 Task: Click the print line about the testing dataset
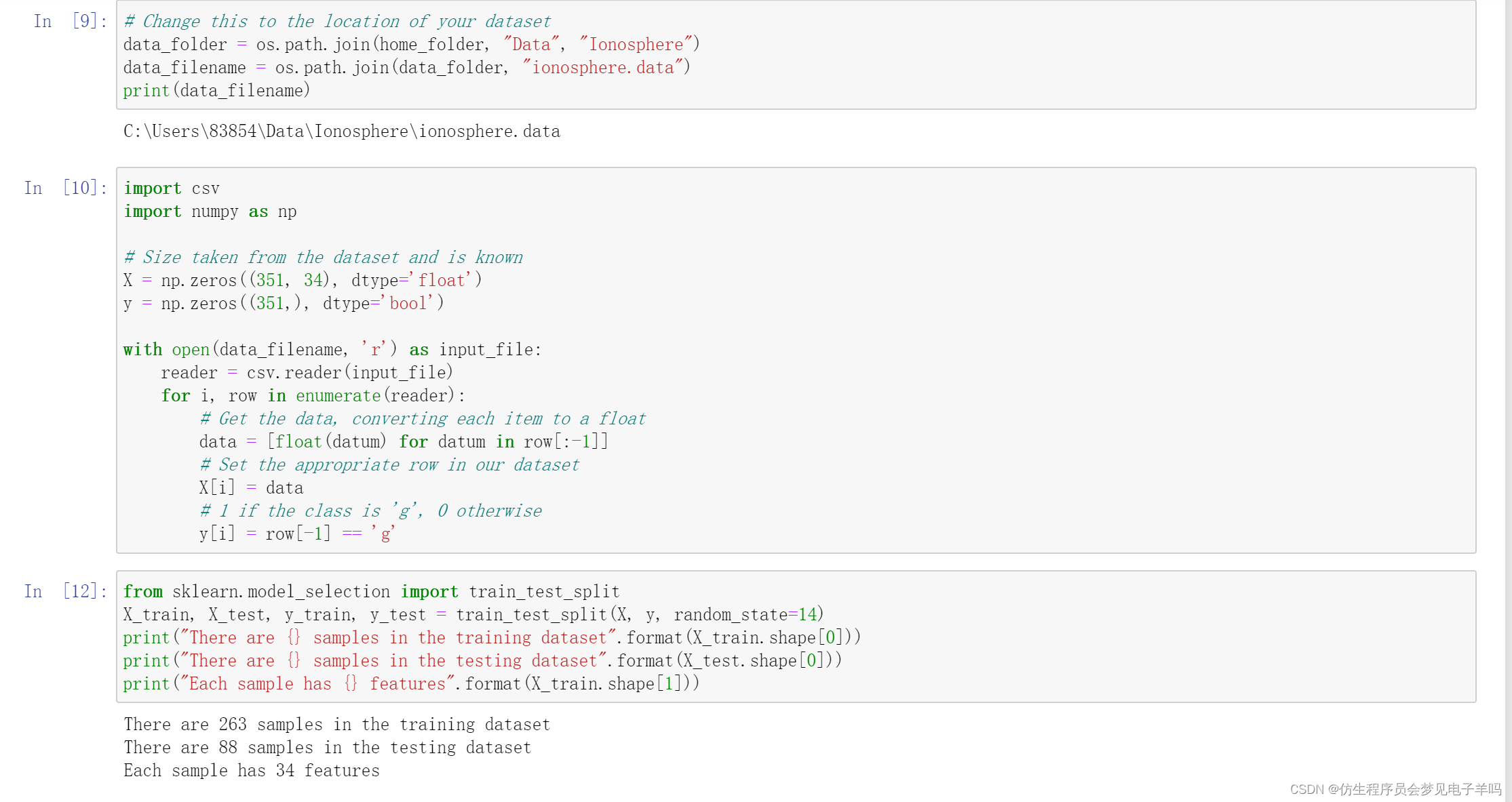tap(482, 660)
